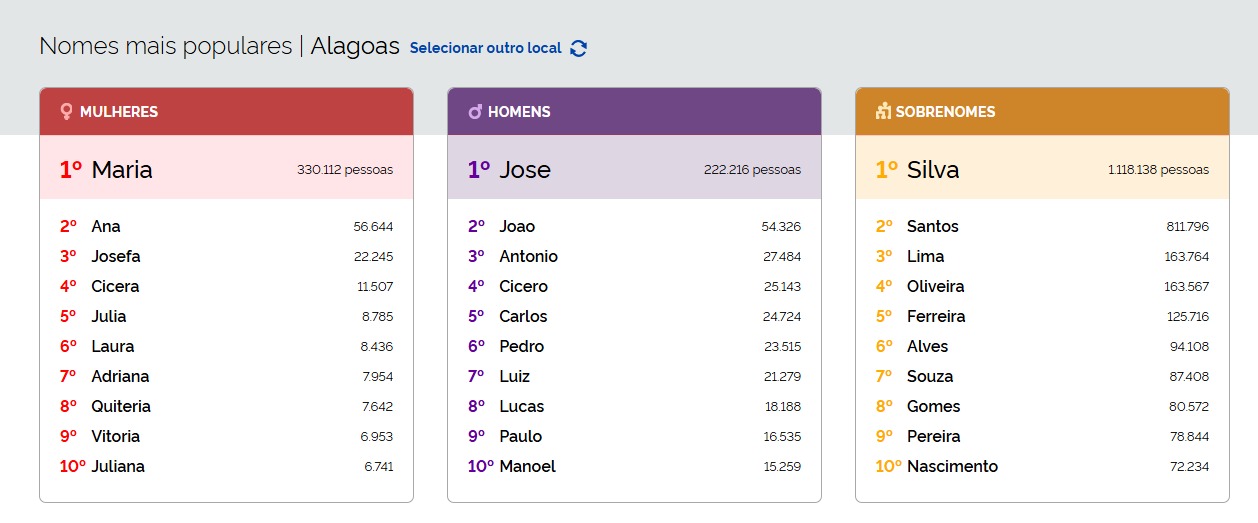Click the refresh icon beside Selecionar outro local
This screenshot has width=1258, height=523.
(578, 48)
